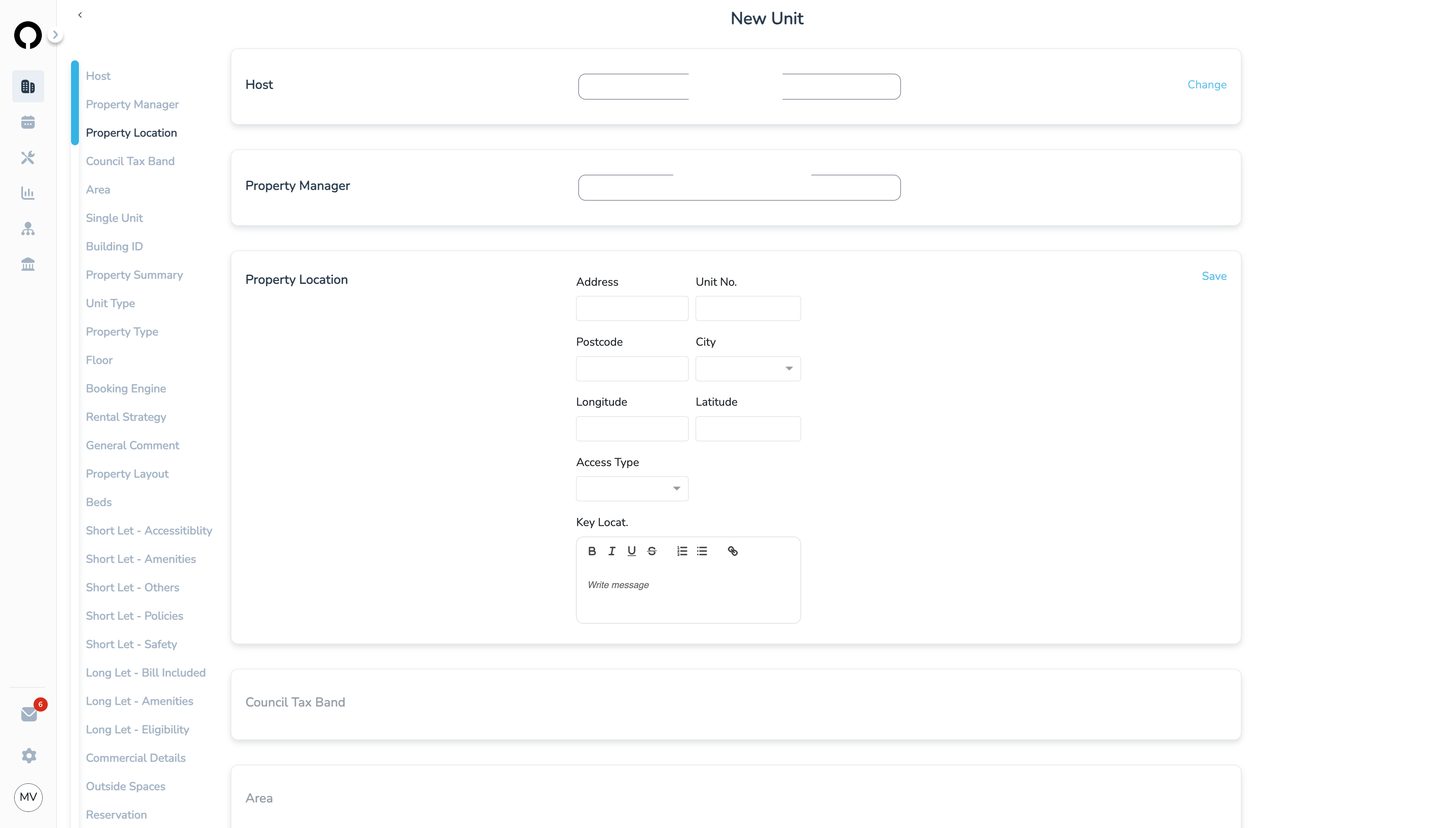Viewport: 1456px width, 828px height.
Task: Jump to Short Let - Amenities section
Action: click(x=140, y=560)
